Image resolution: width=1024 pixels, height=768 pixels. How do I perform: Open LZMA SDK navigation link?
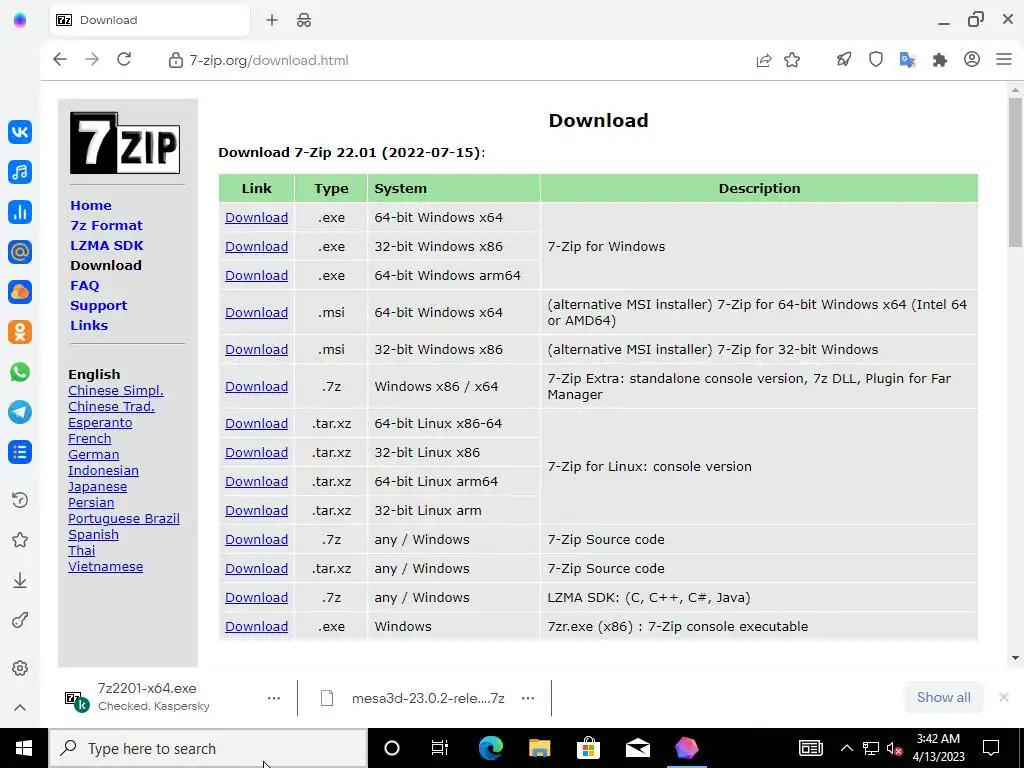point(106,246)
